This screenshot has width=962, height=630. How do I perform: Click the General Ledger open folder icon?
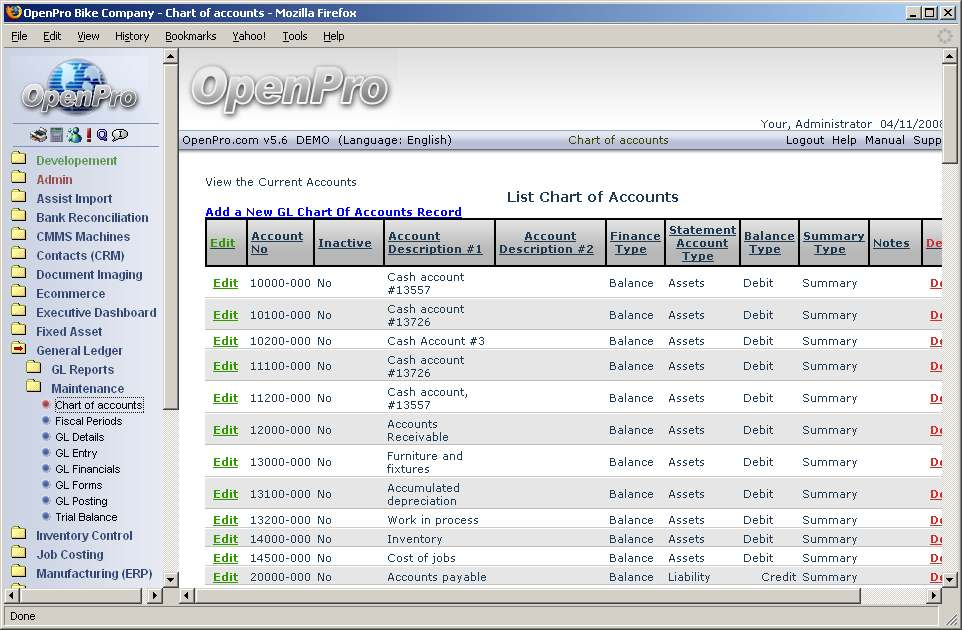click(x=19, y=350)
